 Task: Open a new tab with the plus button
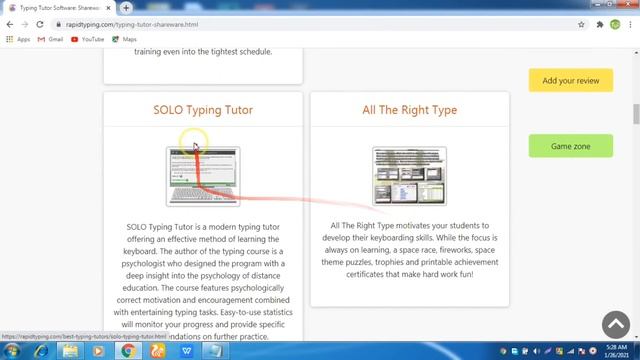[126, 8]
